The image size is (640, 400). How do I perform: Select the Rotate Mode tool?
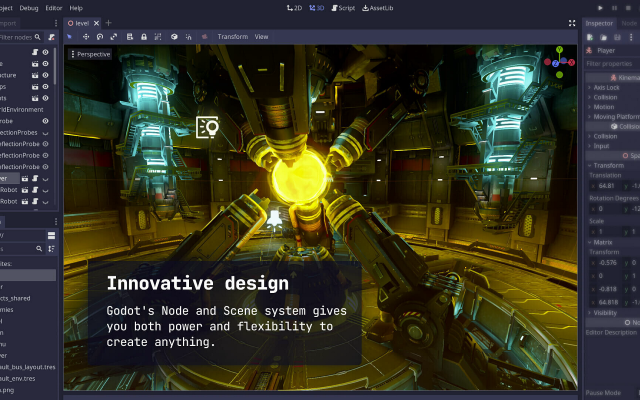click(100, 37)
